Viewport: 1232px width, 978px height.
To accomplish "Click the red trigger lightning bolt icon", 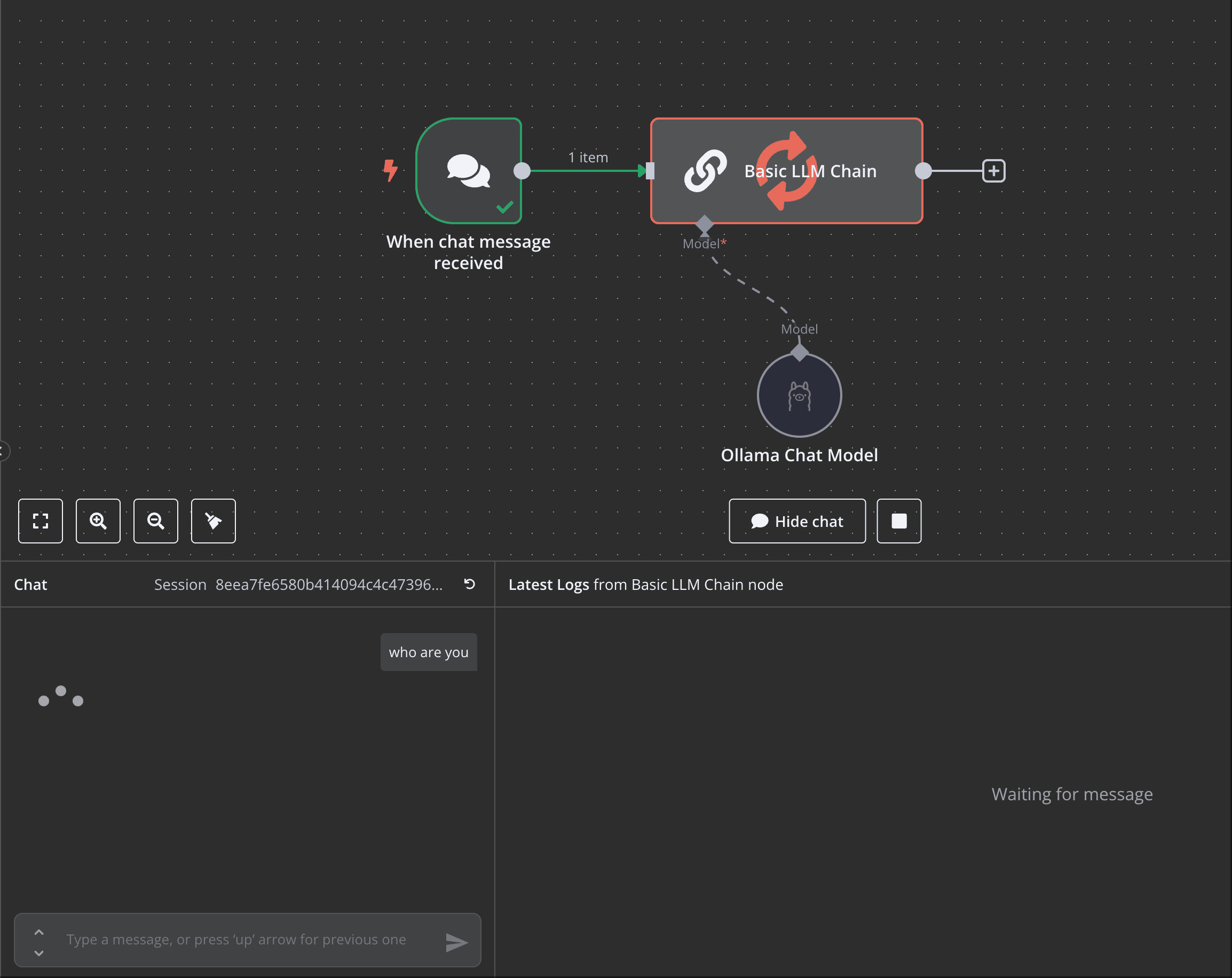I will pyautogui.click(x=390, y=170).
